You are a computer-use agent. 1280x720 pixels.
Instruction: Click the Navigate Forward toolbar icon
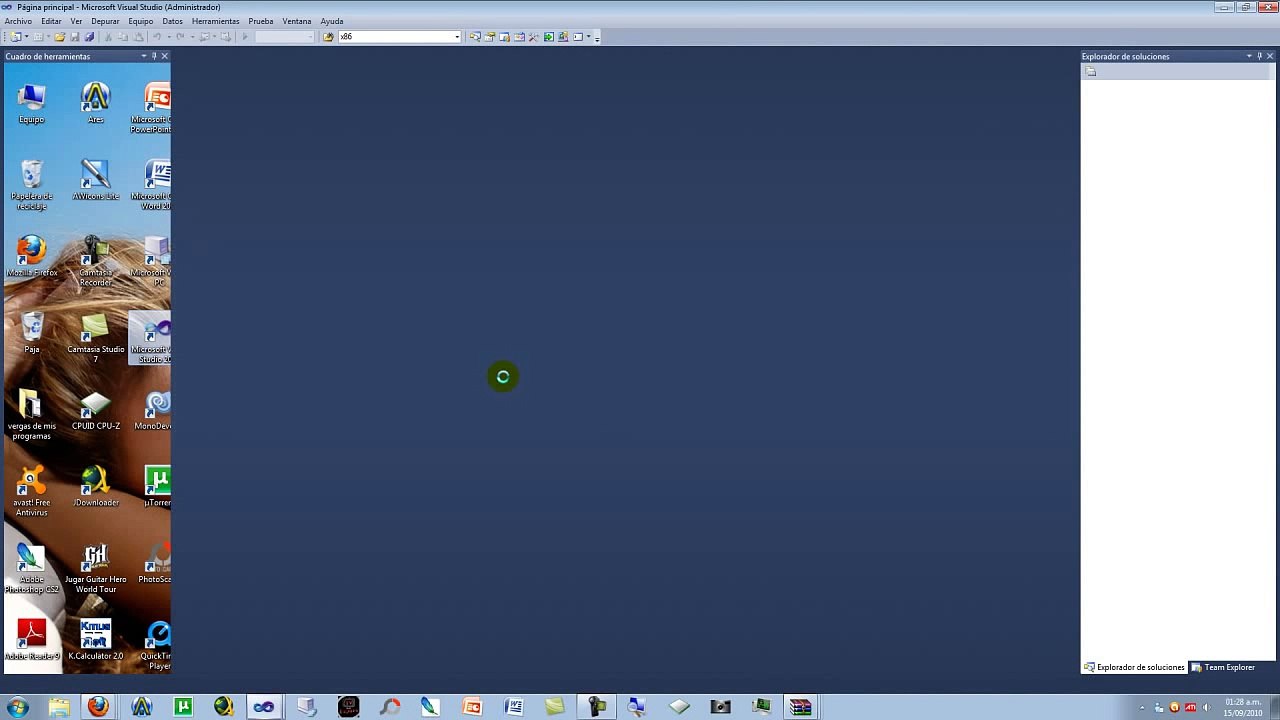226,36
